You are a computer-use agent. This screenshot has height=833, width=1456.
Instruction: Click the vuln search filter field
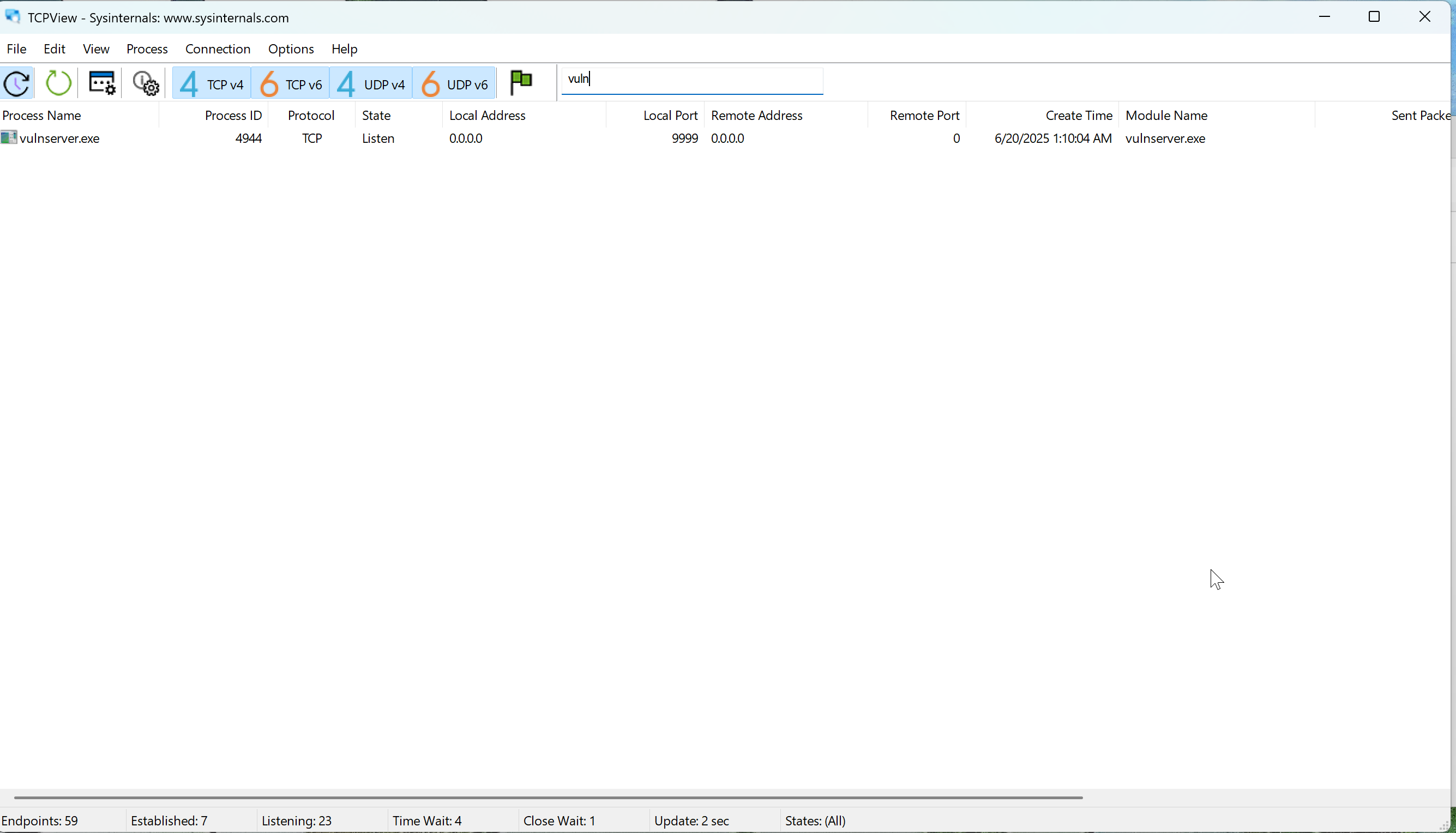[691, 80]
